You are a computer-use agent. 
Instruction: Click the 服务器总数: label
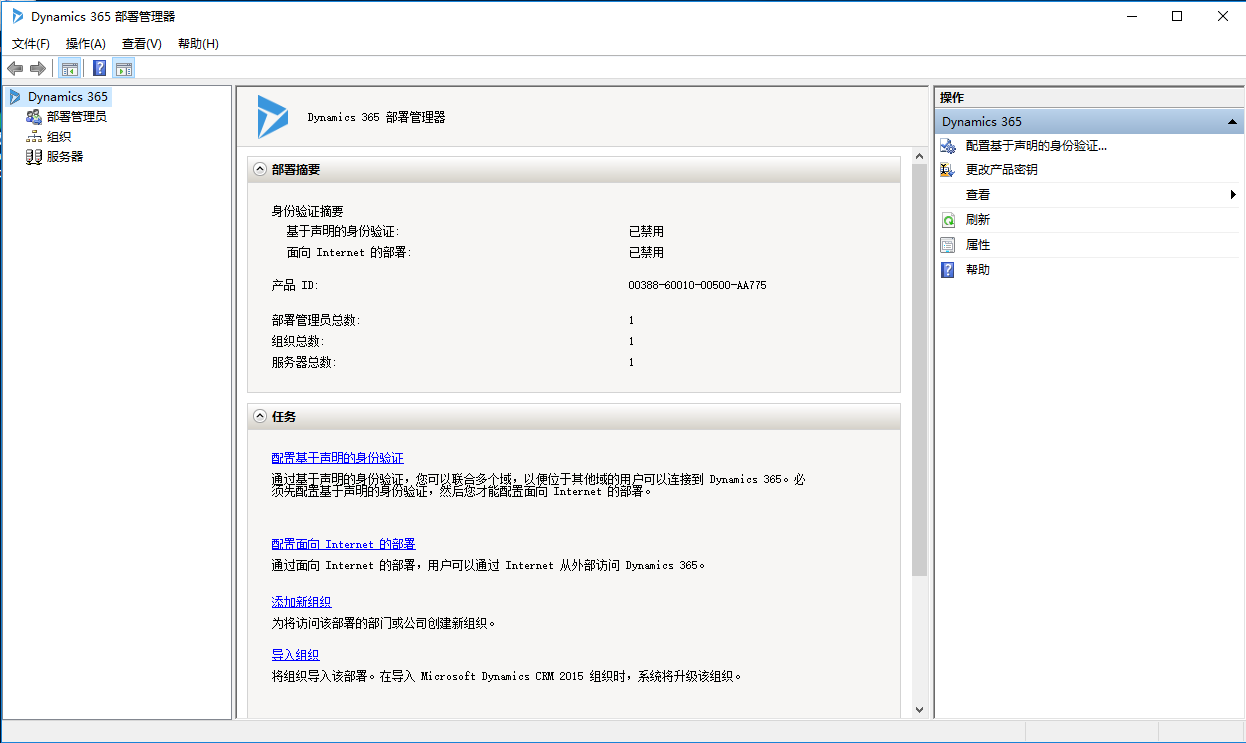(x=304, y=363)
